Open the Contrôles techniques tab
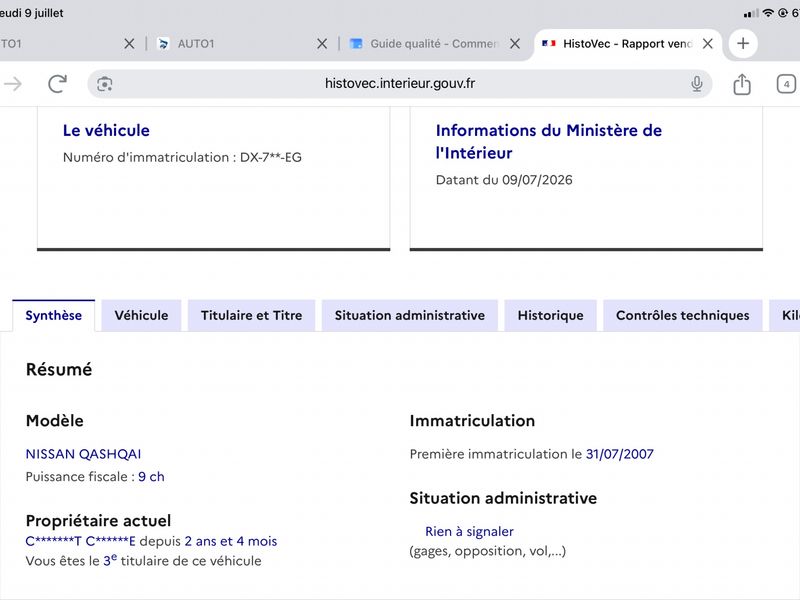 click(x=683, y=315)
